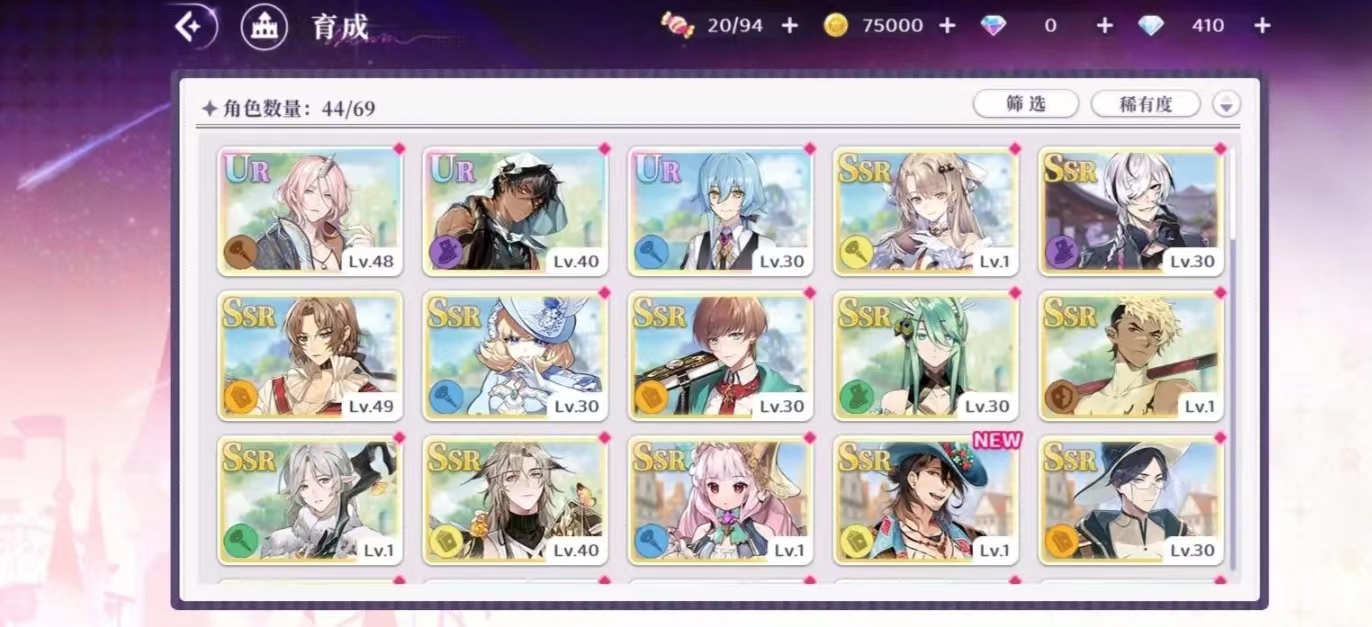Tap the pink gem icon

point(993,25)
